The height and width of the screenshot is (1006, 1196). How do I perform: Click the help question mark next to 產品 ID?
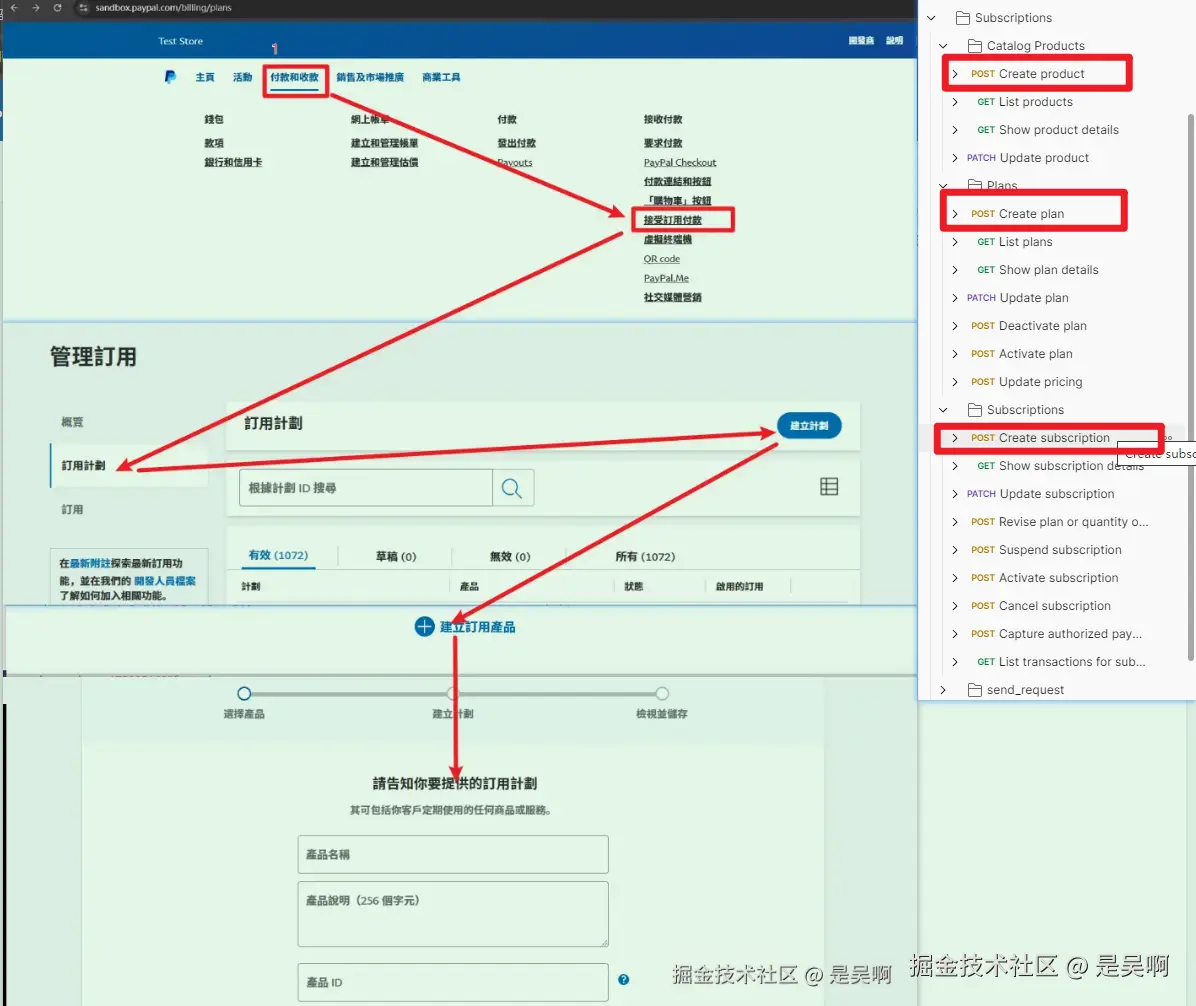pyautogui.click(x=624, y=979)
